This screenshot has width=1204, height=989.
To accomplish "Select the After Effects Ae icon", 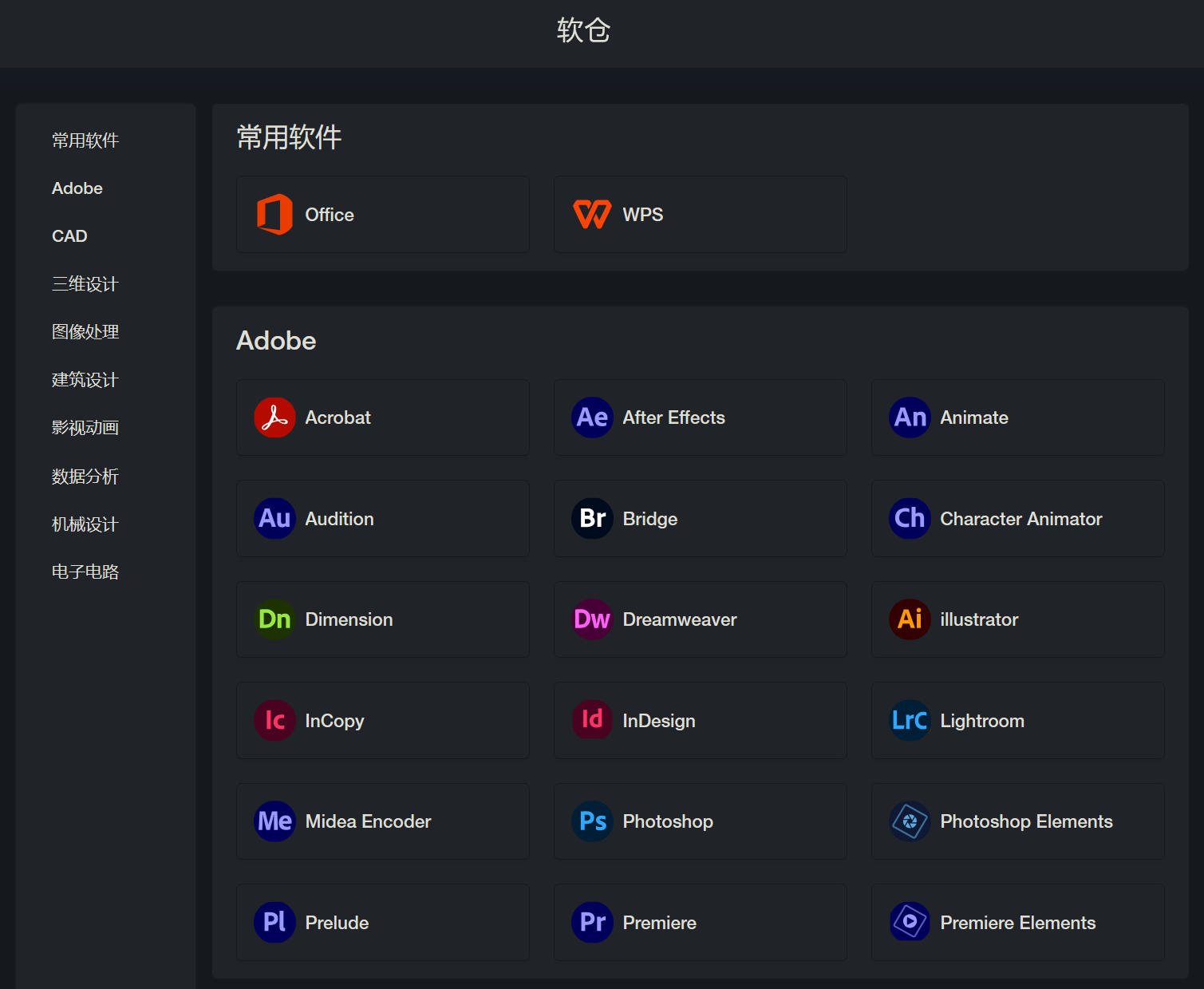I will pos(592,417).
